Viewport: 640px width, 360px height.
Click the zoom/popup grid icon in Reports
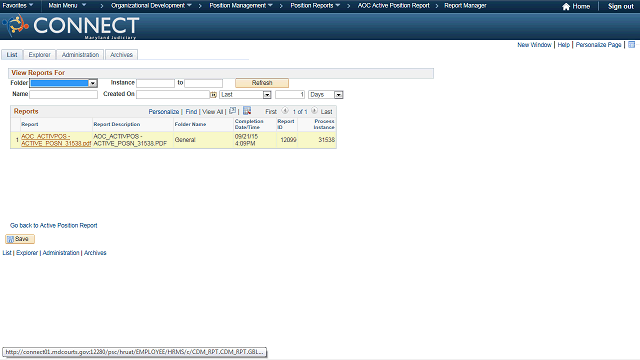point(233,111)
